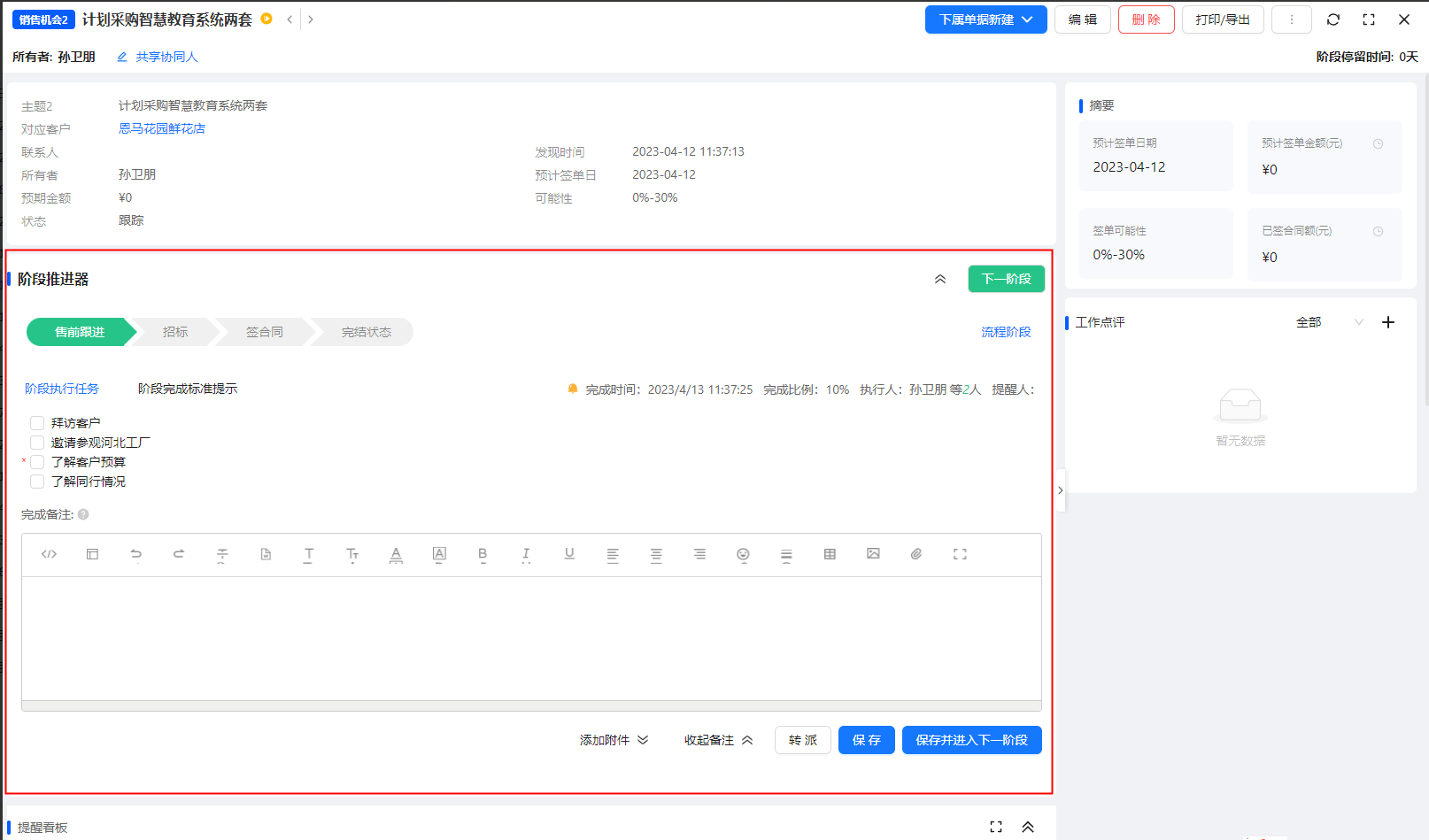This screenshot has width=1429, height=840.
Task: Select the 招标 stage
Action: (x=175, y=332)
